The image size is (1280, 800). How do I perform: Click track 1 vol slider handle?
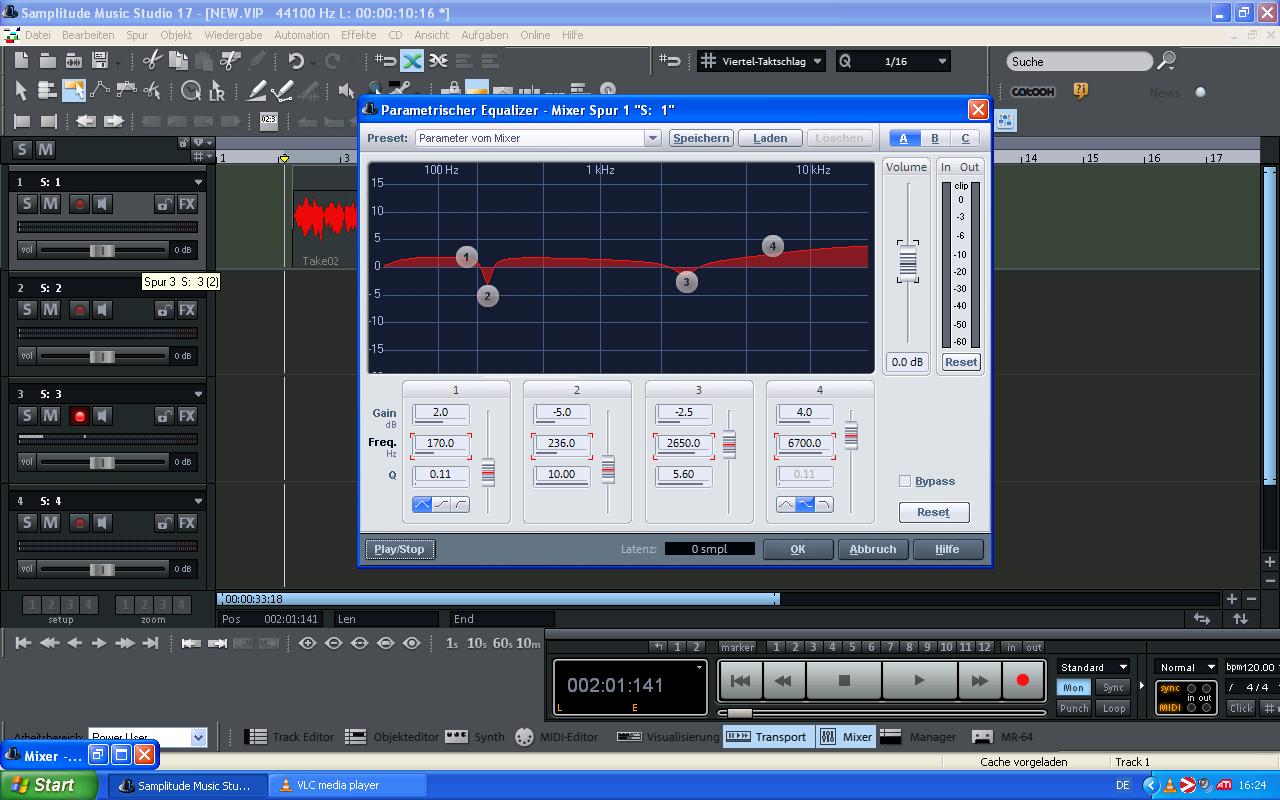coord(101,250)
